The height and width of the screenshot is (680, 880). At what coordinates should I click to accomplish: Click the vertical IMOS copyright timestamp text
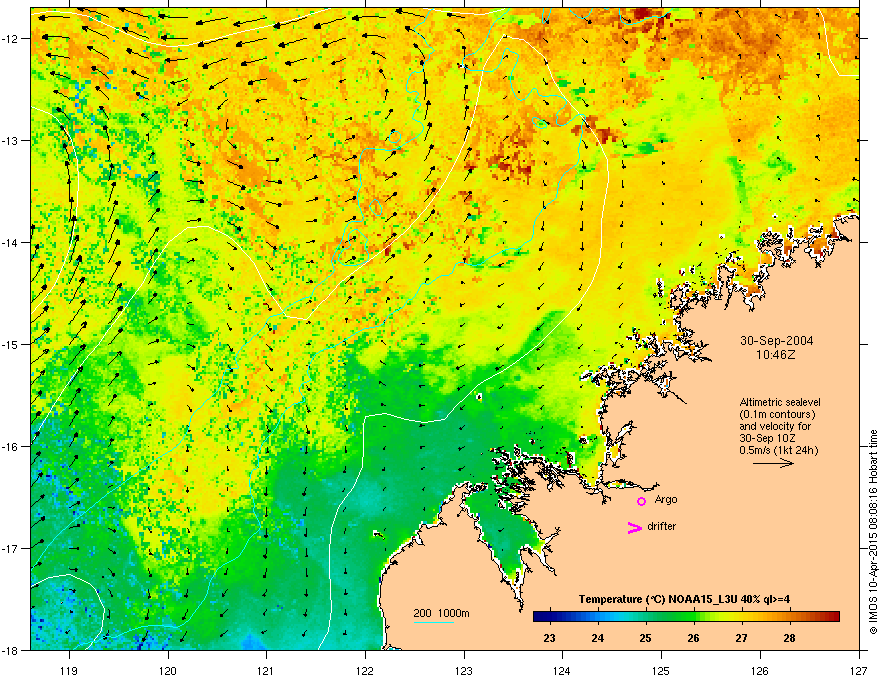point(873,532)
